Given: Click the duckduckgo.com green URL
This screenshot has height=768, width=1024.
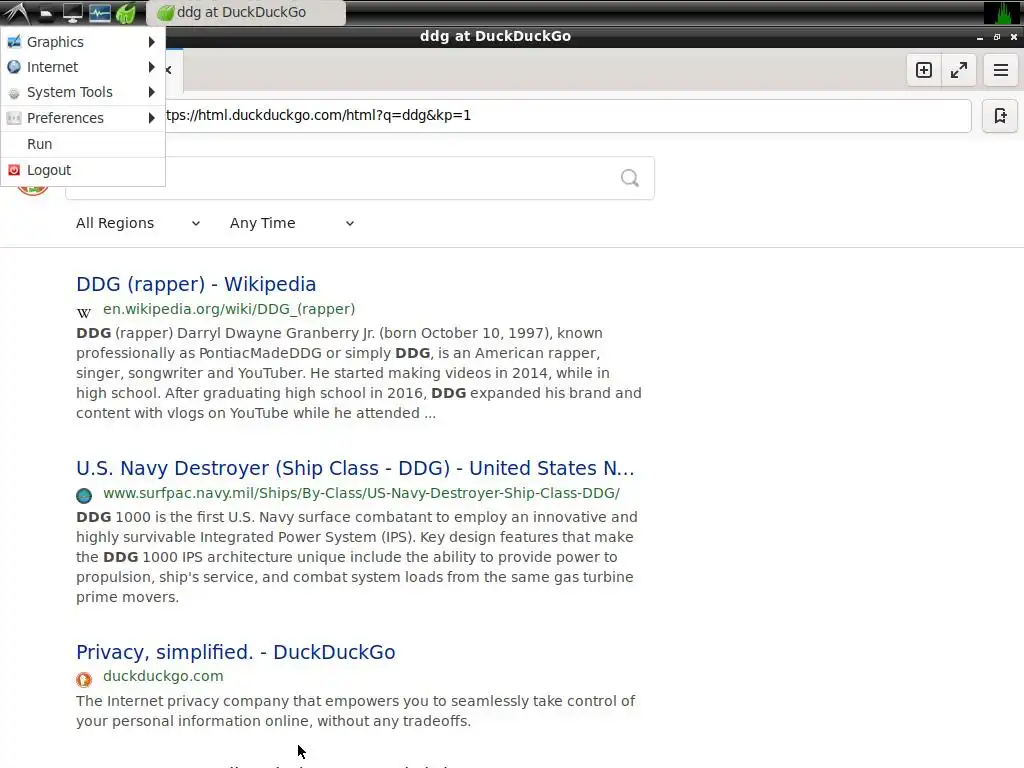Looking at the screenshot, I should tap(163, 677).
